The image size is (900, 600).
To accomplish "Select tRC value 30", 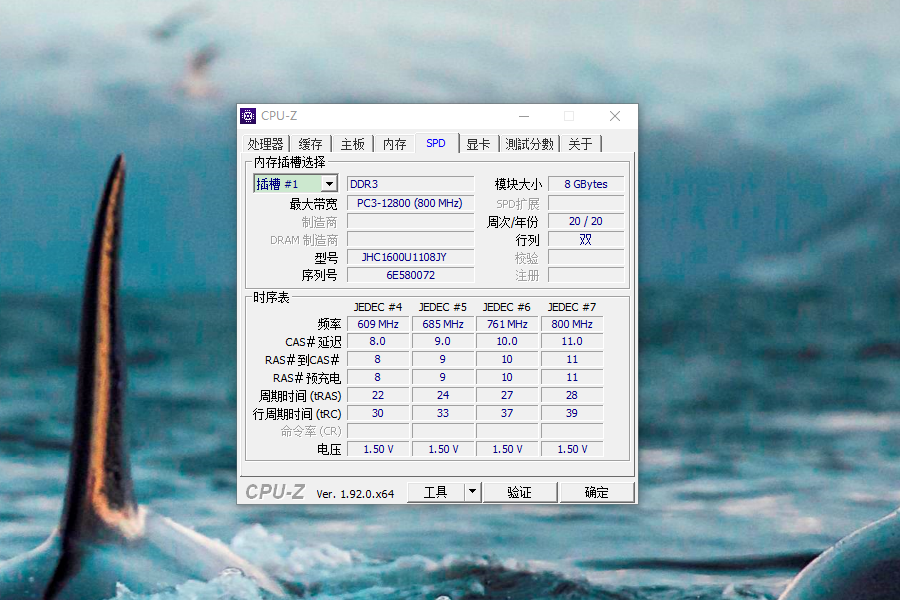I will click(378, 413).
